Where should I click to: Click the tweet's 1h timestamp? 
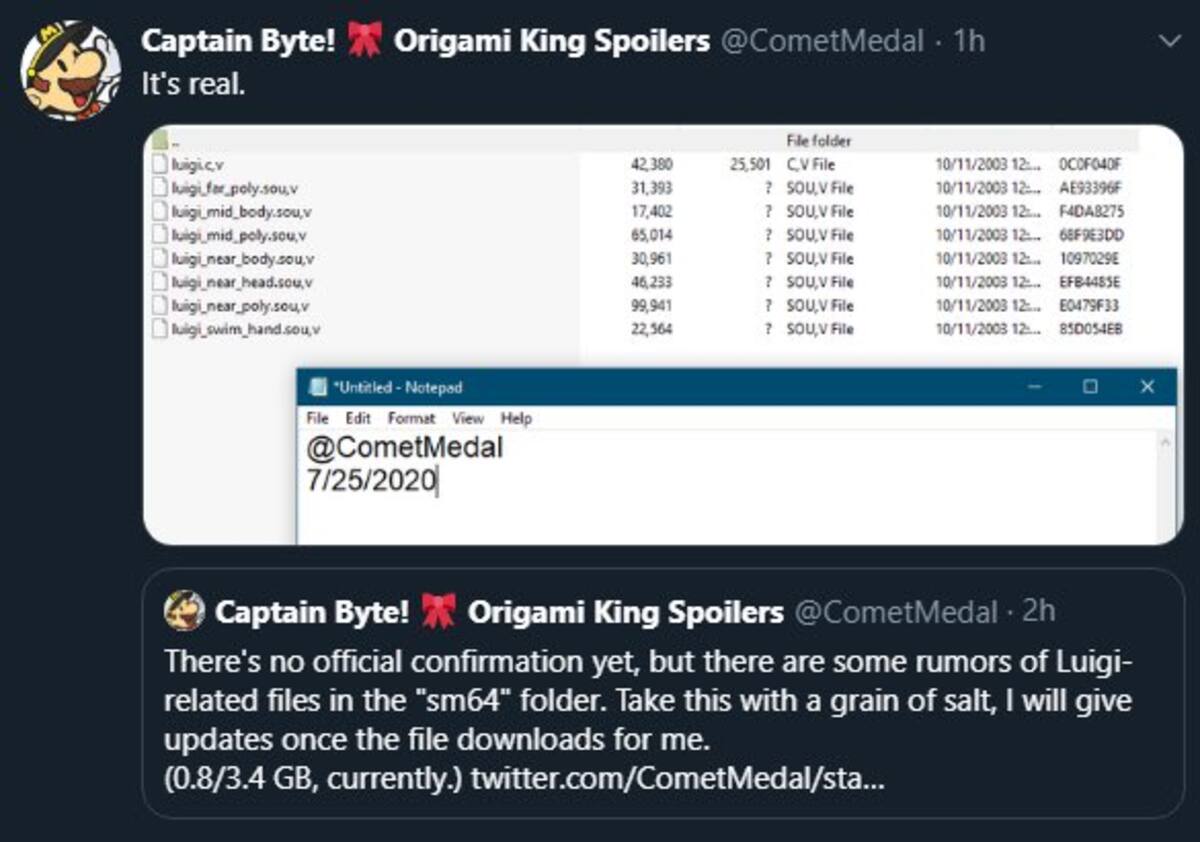click(x=970, y=41)
